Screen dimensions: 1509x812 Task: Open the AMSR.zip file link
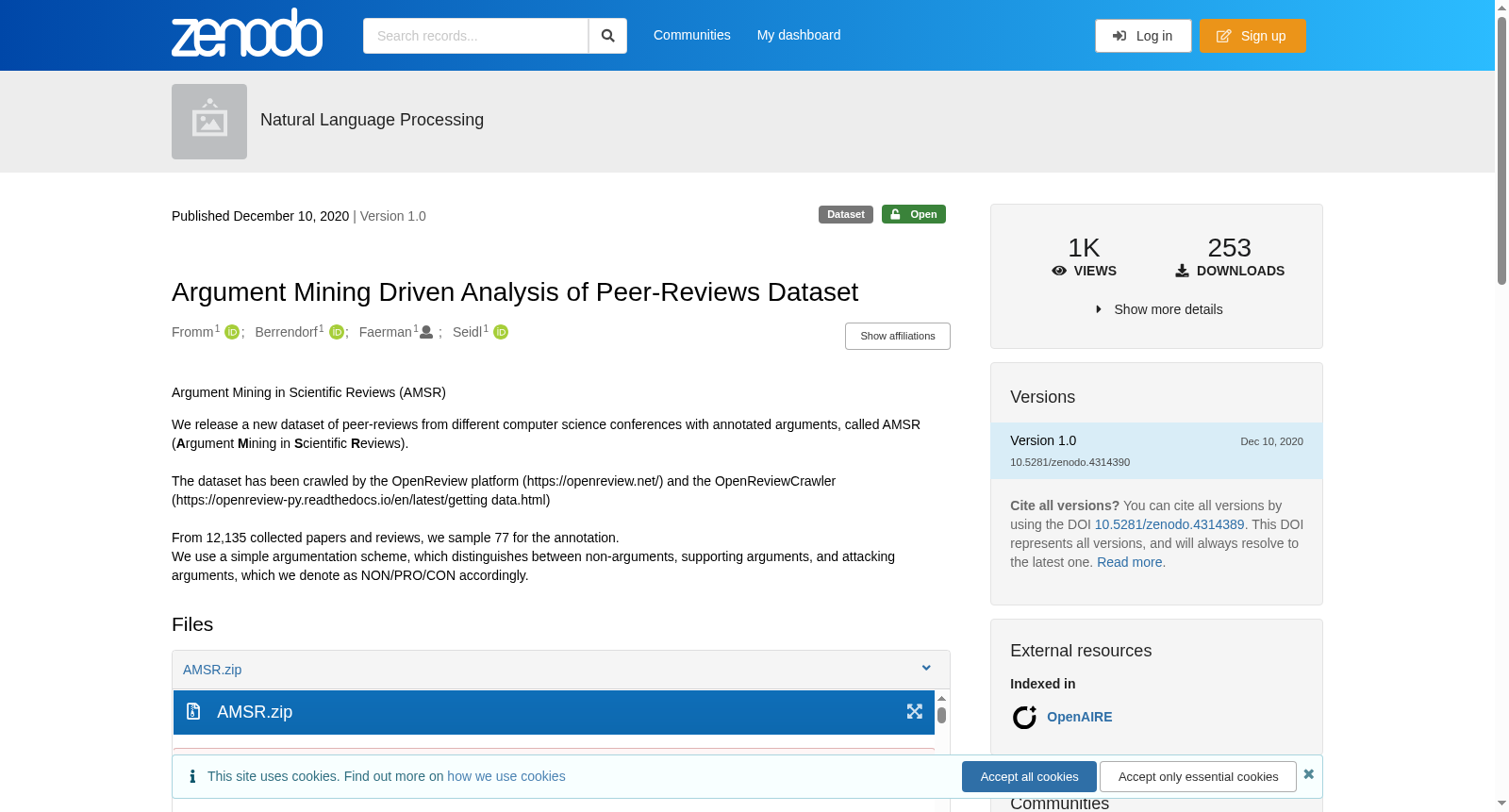212,670
